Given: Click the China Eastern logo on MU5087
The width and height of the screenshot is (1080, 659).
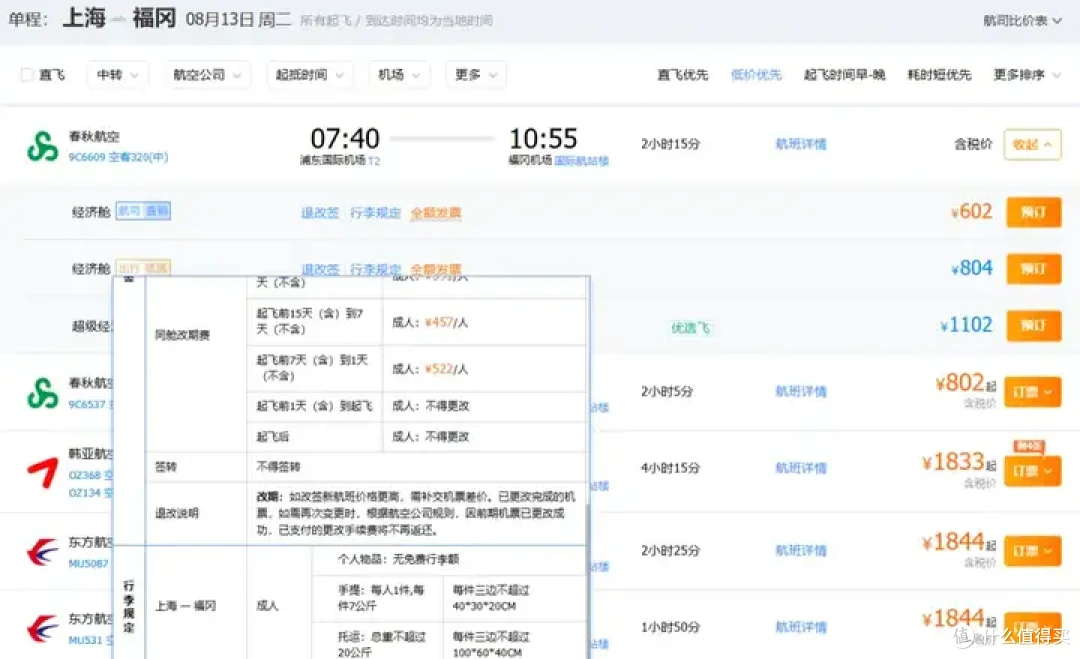Looking at the screenshot, I should coord(43,552).
